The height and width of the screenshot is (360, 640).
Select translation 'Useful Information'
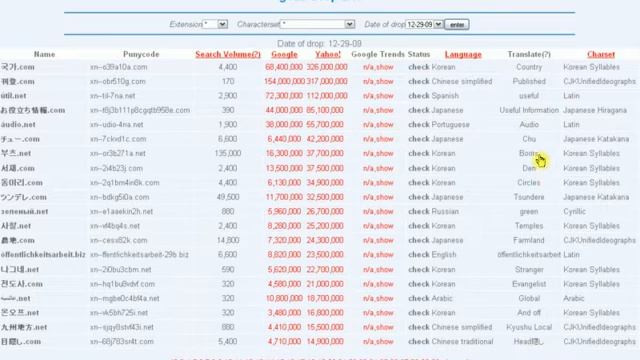point(529,110)
